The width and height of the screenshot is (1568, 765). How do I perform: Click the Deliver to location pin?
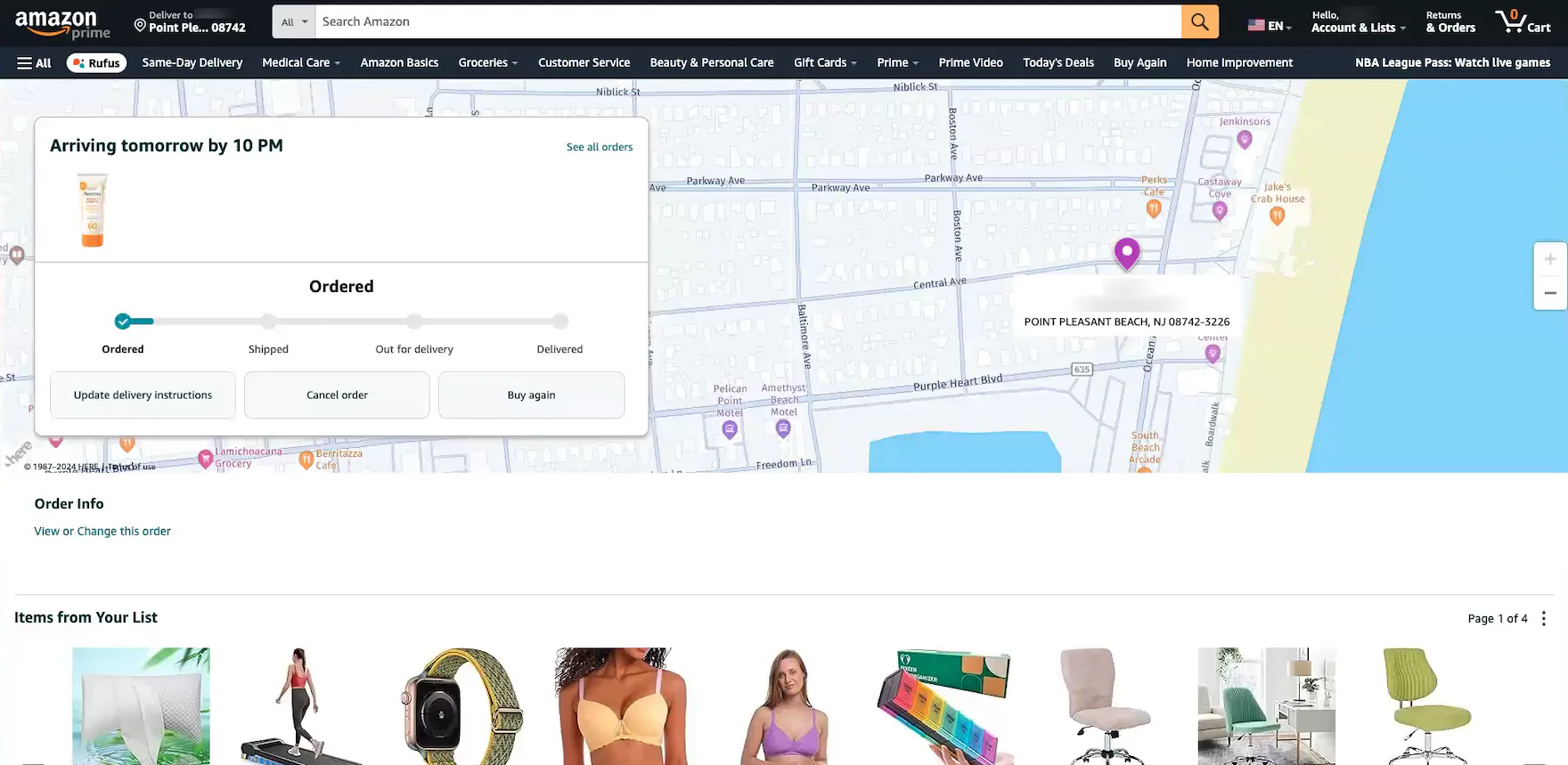coord(140,26)
